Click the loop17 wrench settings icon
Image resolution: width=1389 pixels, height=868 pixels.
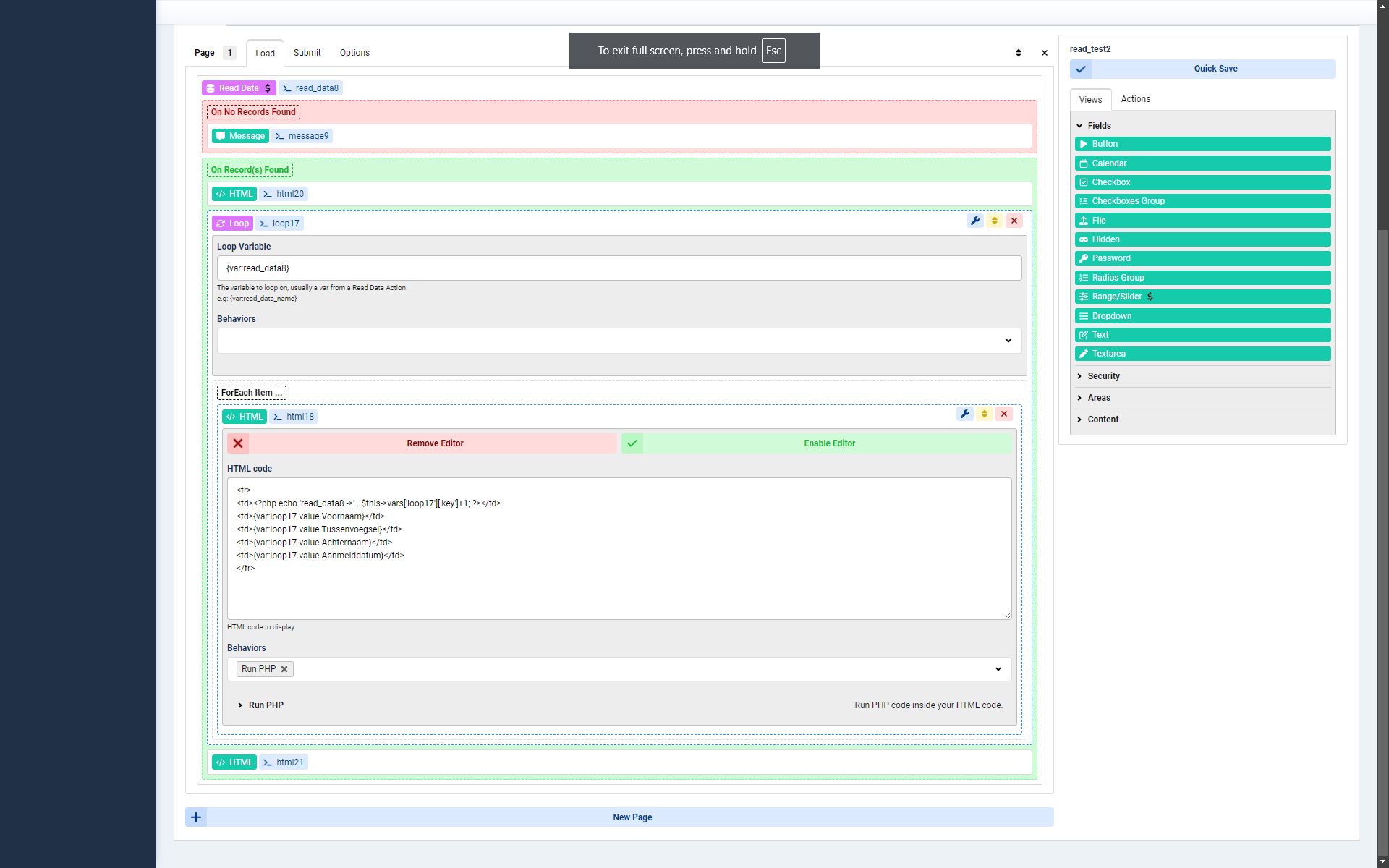point(974,221)
